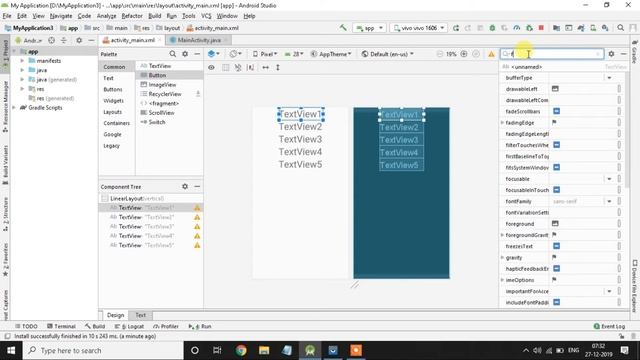Image resolution: width=640 pixels, height=360 pixels.
Task: Select LinearLayout in Component Tree
Action: (137, 198)
